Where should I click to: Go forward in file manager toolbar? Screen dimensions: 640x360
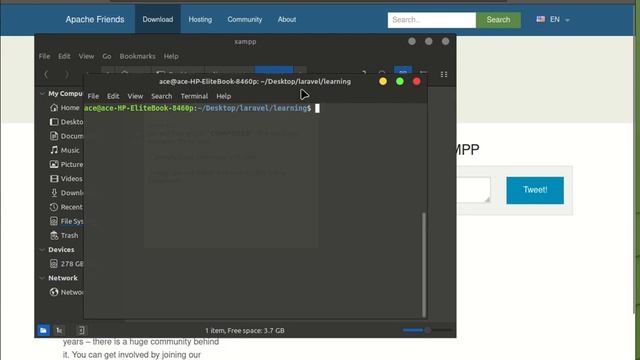(x=67, y=74)
